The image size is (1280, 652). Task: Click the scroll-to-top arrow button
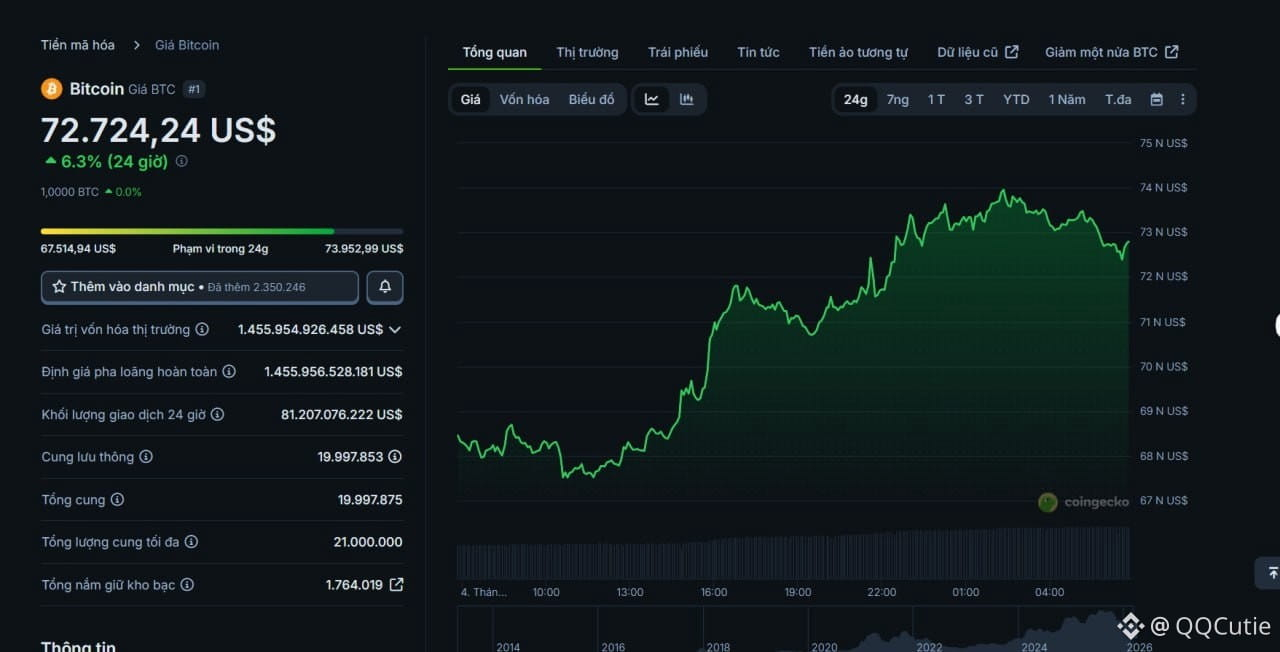[x=1271, y=573]
